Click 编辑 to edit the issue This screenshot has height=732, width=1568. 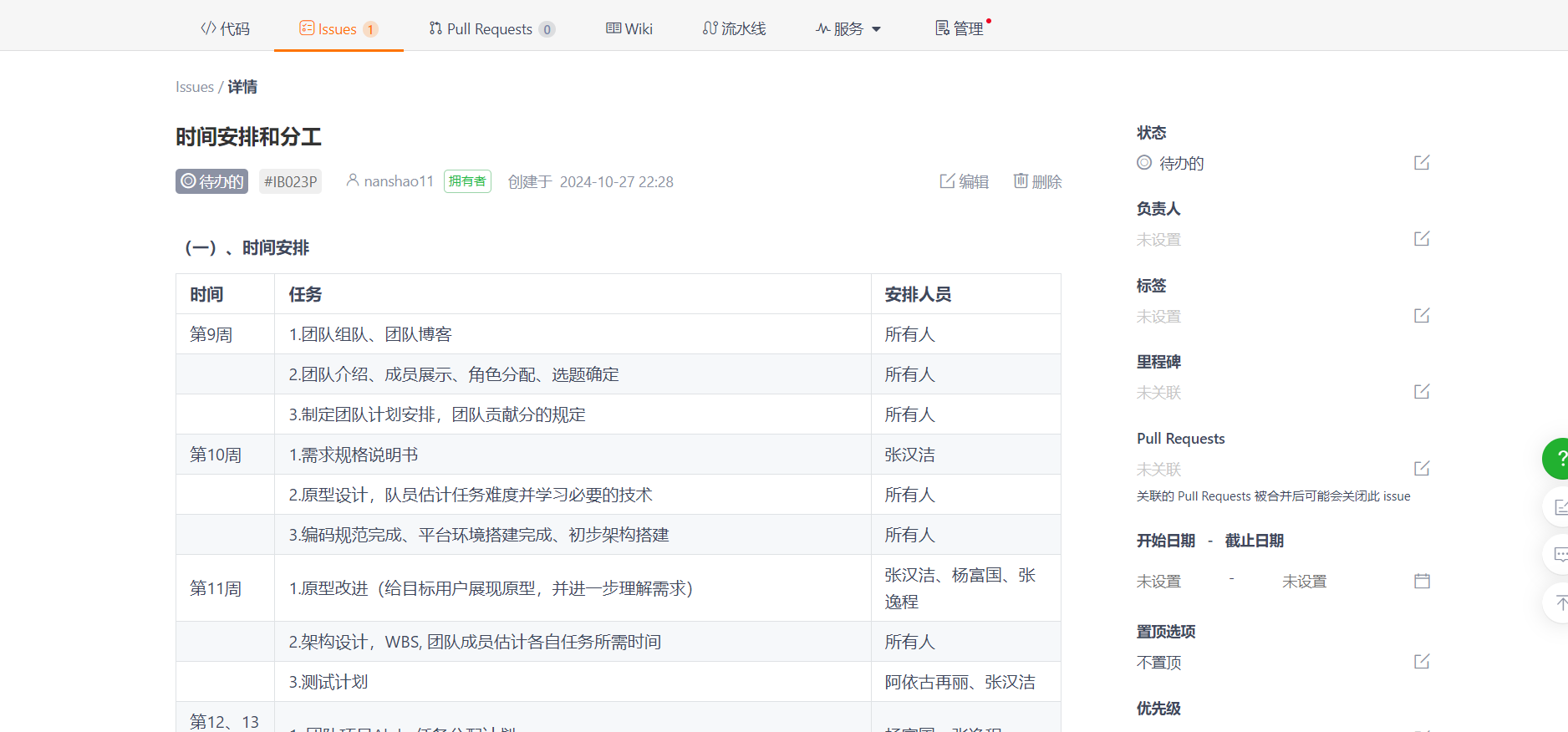[964, 181]
